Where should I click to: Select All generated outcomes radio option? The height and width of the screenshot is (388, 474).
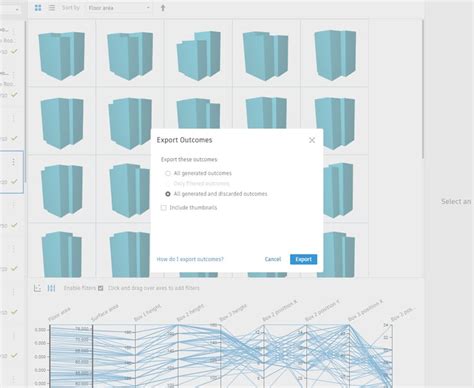[168, 173]
